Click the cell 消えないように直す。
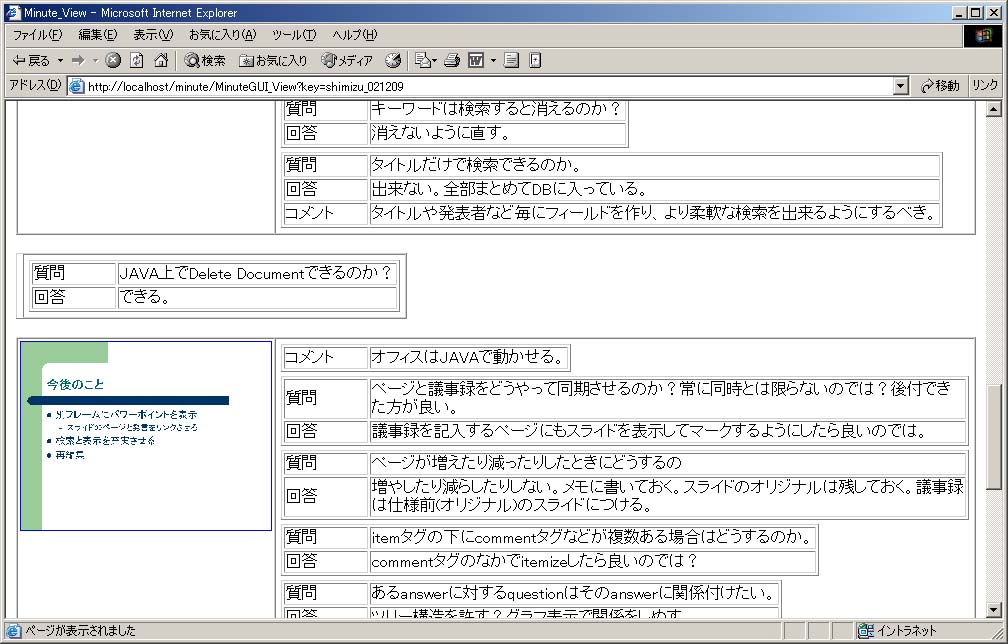Screen dimensions: 1008x644 (x=498, y=133)
